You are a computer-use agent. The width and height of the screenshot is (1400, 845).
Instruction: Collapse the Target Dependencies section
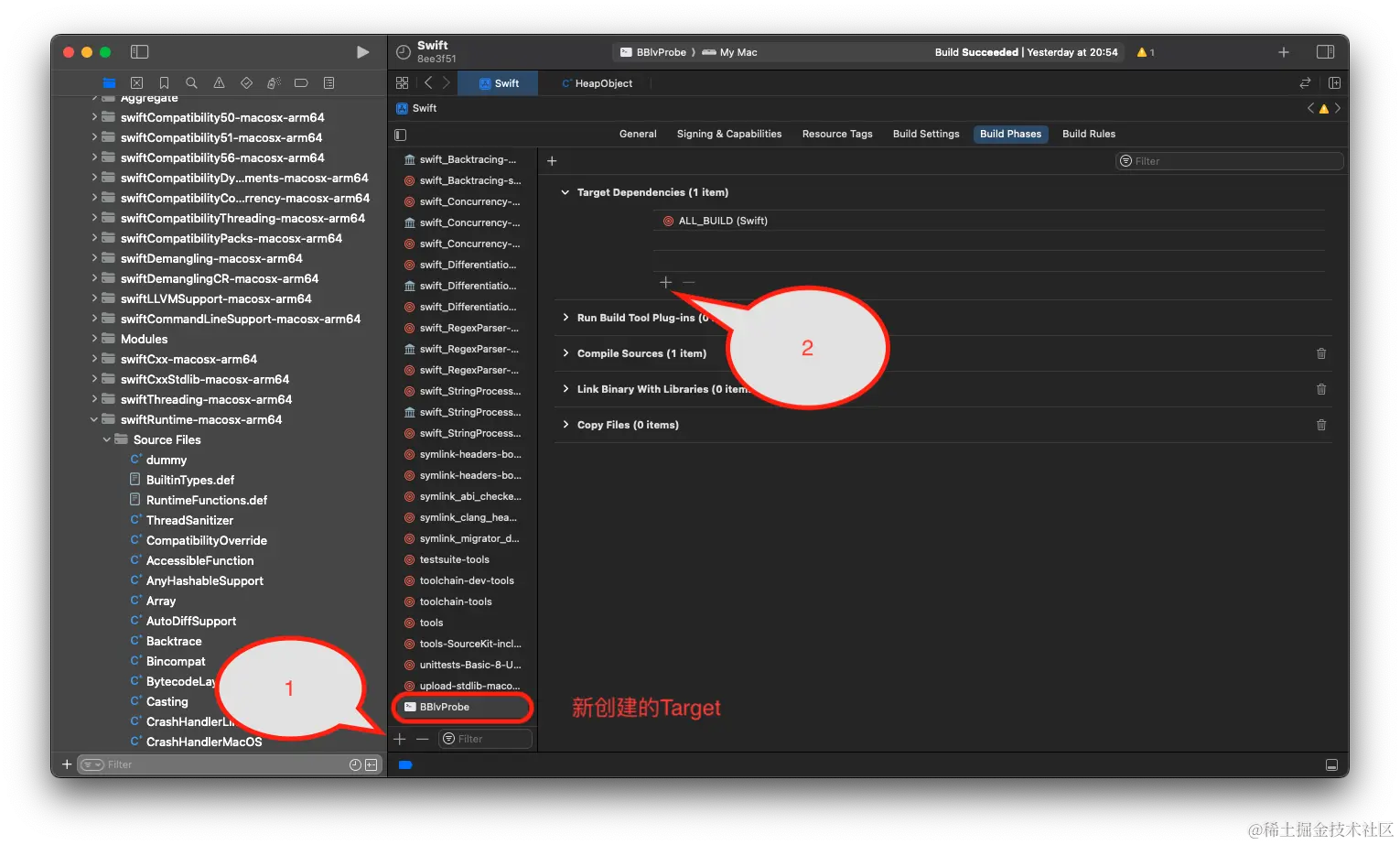click(x=565, y=192)
